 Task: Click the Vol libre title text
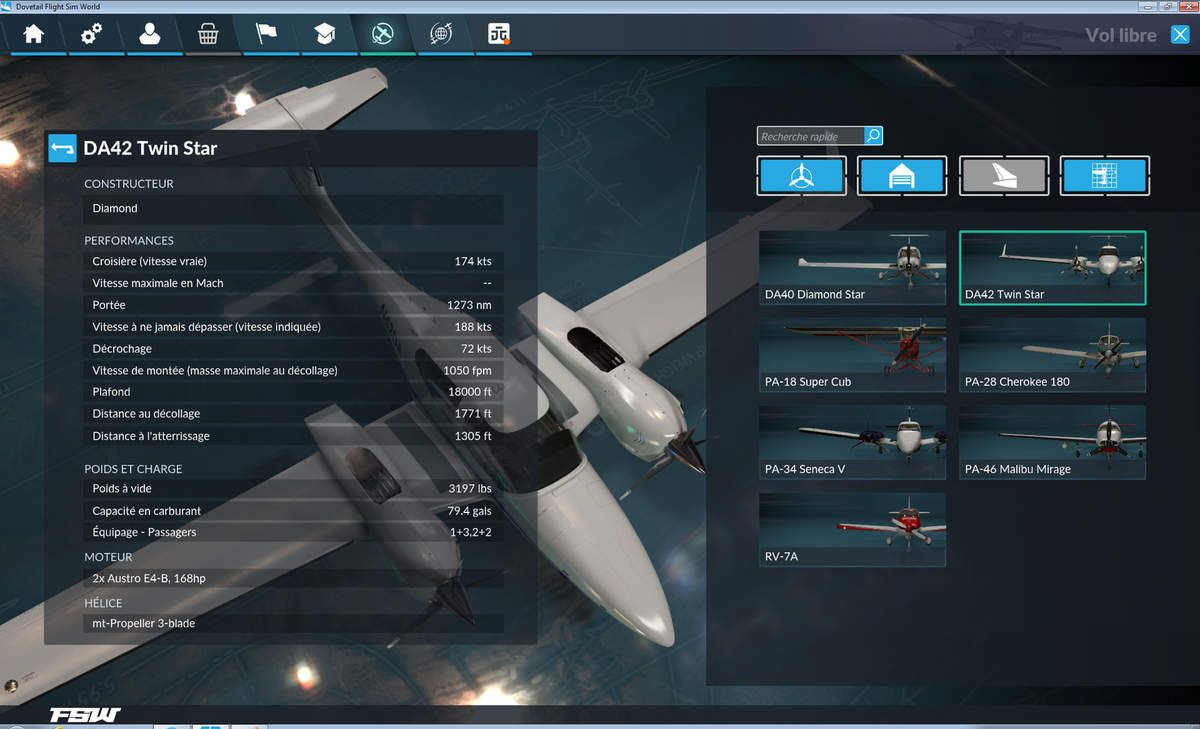coord(1121,35)
